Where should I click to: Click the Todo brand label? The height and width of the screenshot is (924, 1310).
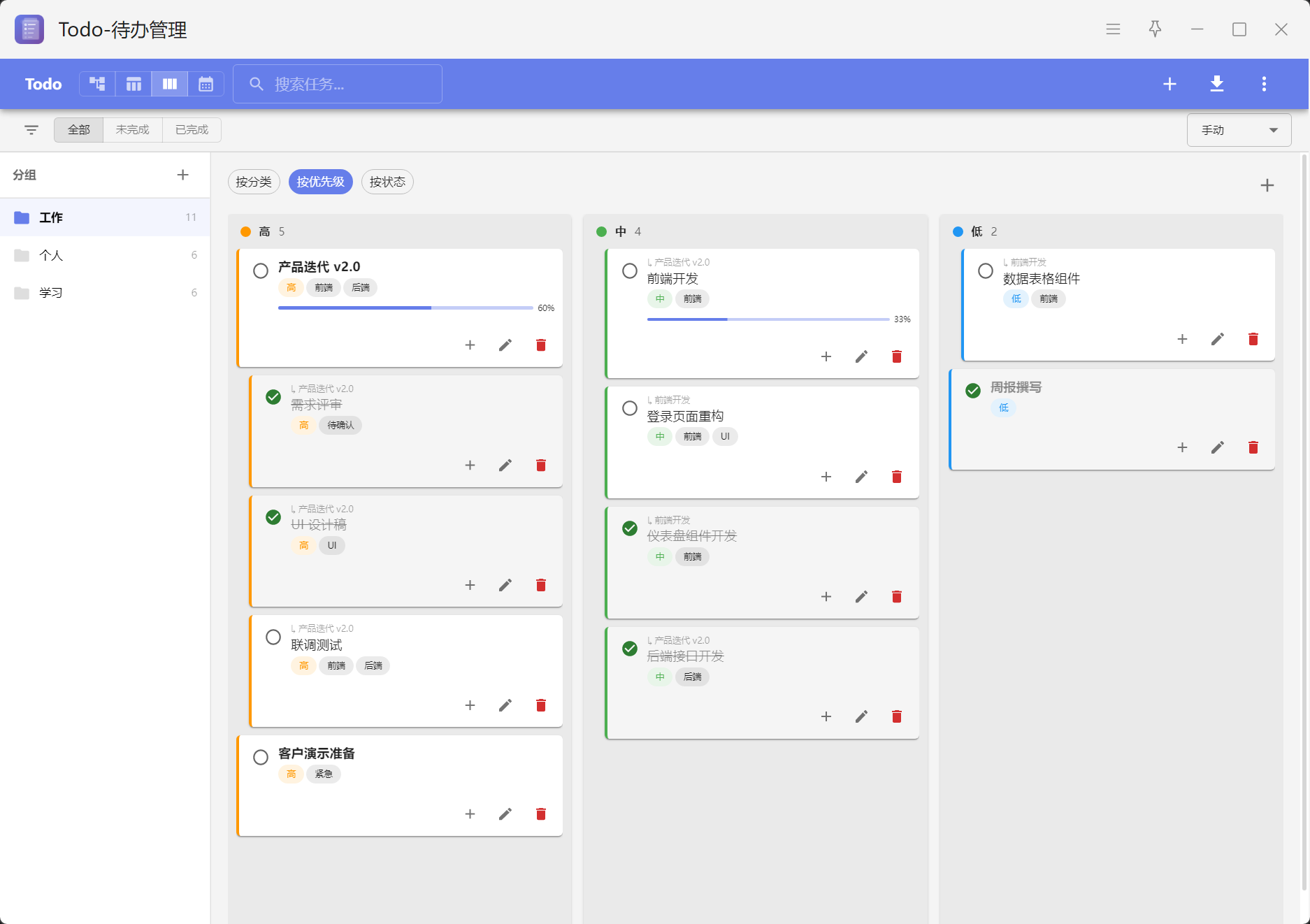43,84
